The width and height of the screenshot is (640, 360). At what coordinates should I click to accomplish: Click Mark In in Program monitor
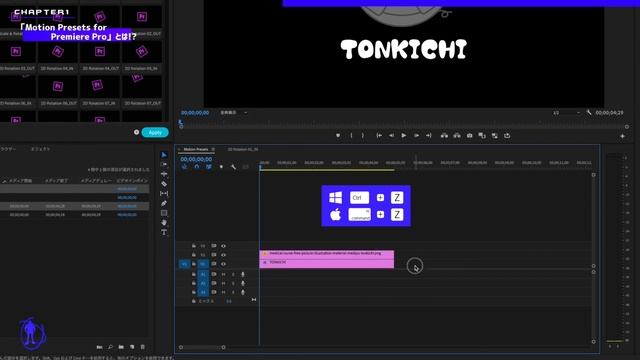(x=351, y=136)
